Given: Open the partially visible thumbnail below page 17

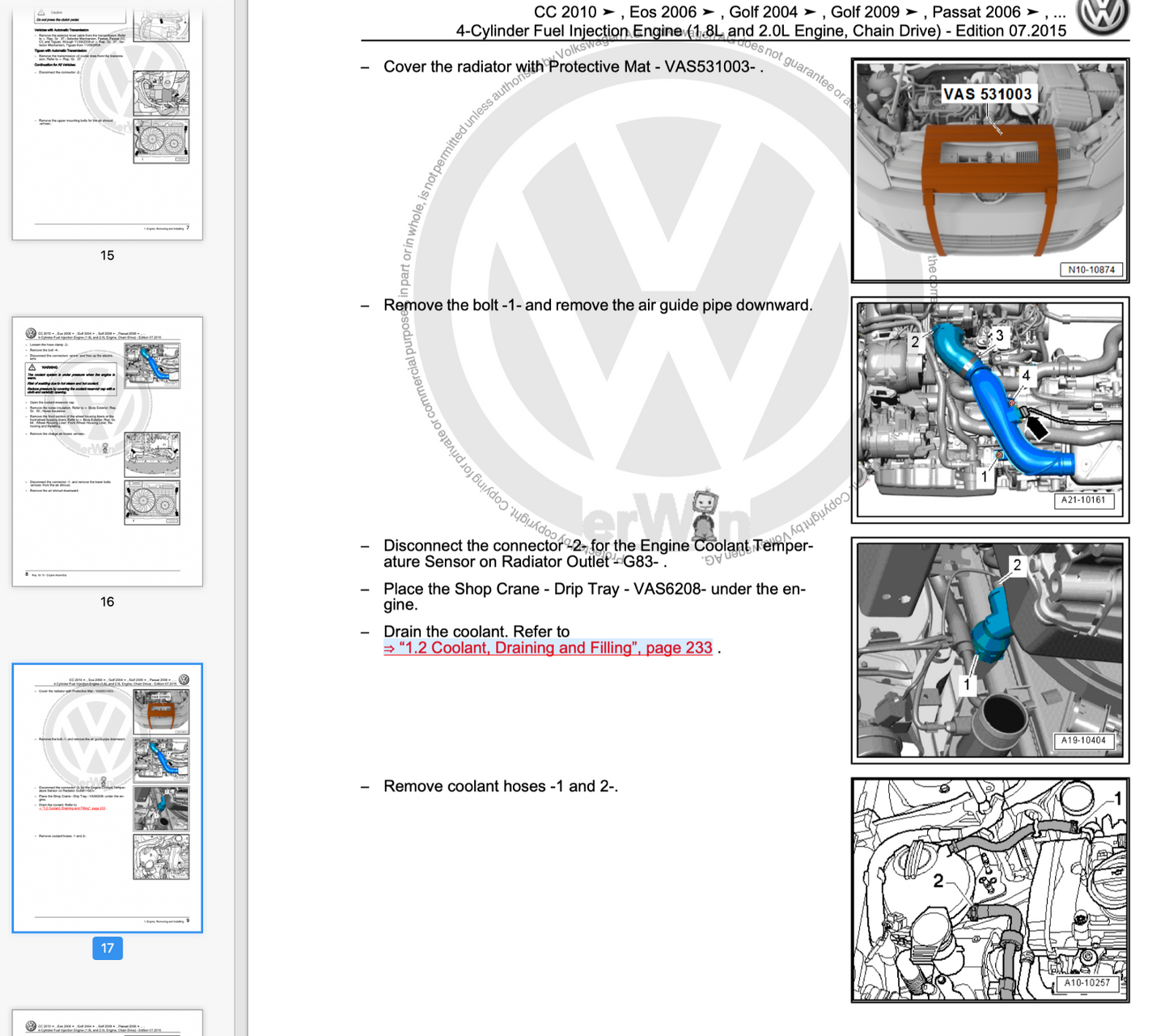Looking at the screenshot, I should 107,1023.
